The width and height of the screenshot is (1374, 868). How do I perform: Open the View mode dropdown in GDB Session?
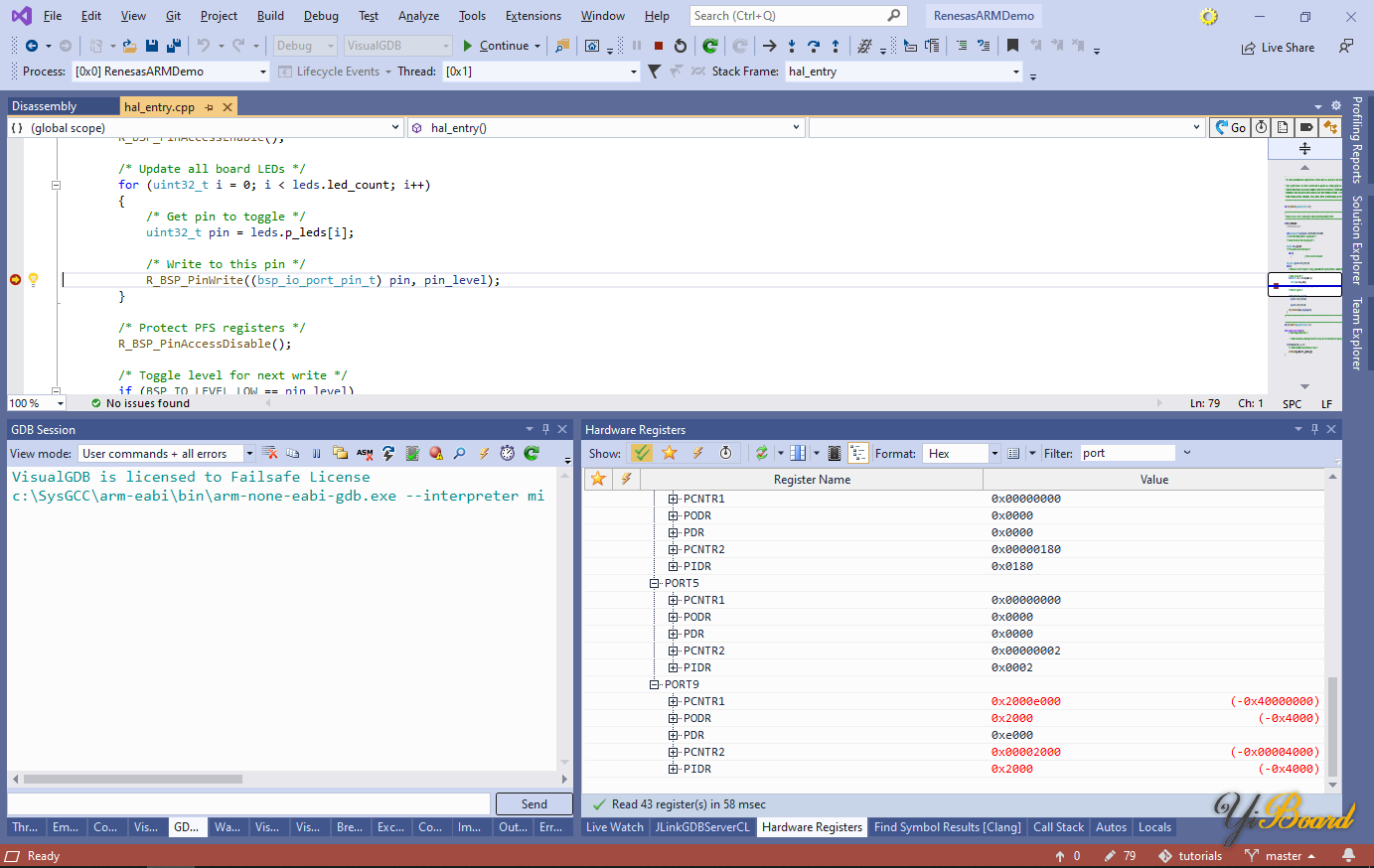pos(167,454)
